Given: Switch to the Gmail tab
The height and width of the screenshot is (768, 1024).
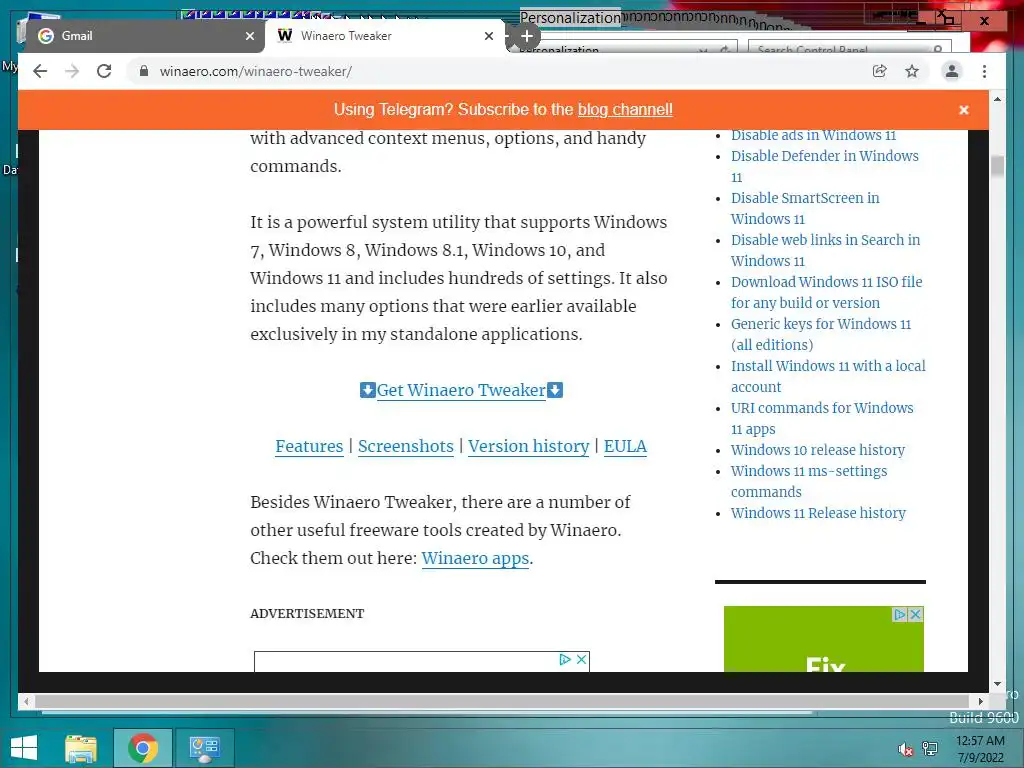Looking at the screenshot, I should [x=144, y=36].
